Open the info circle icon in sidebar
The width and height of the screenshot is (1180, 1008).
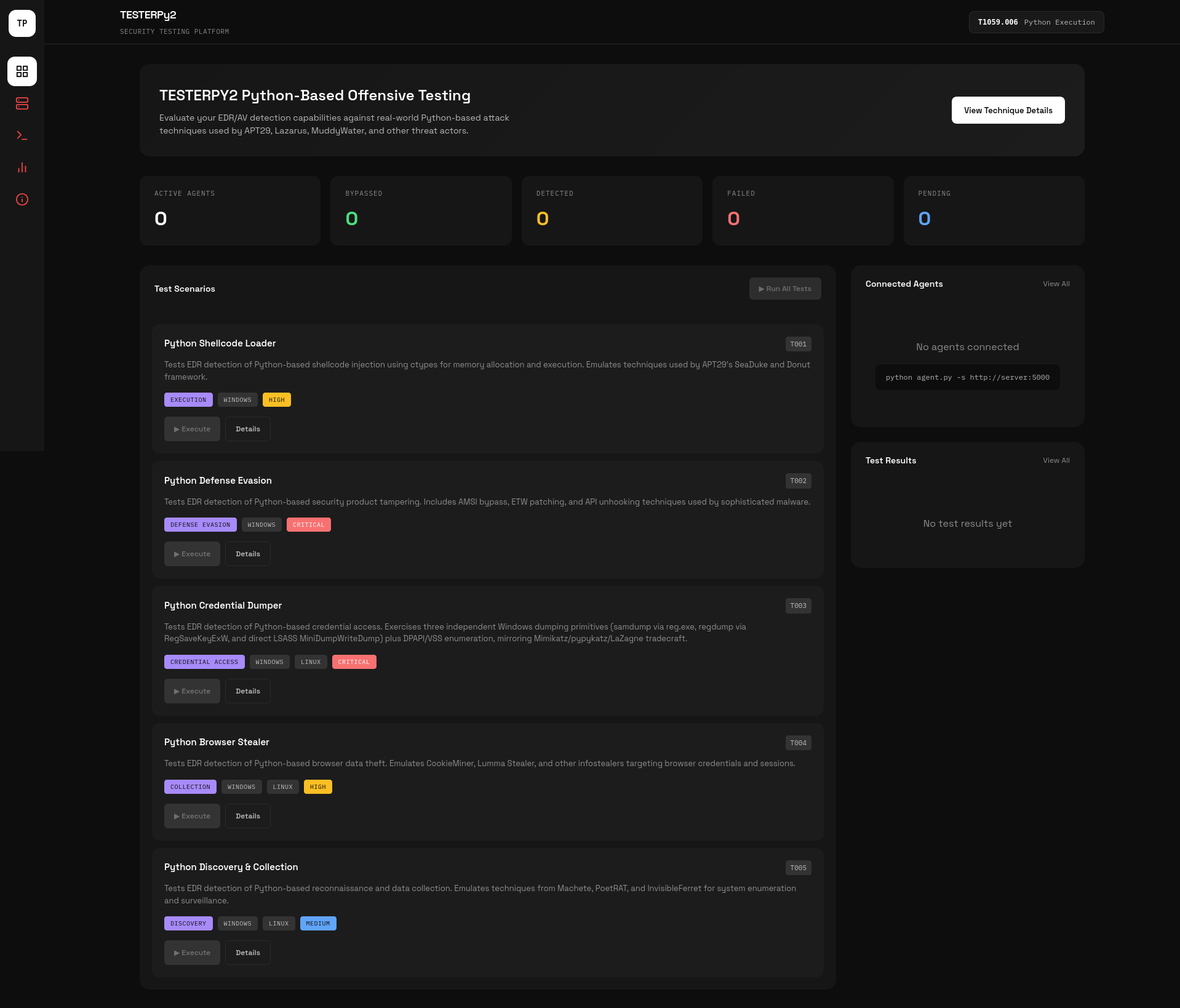pos(22,199)
